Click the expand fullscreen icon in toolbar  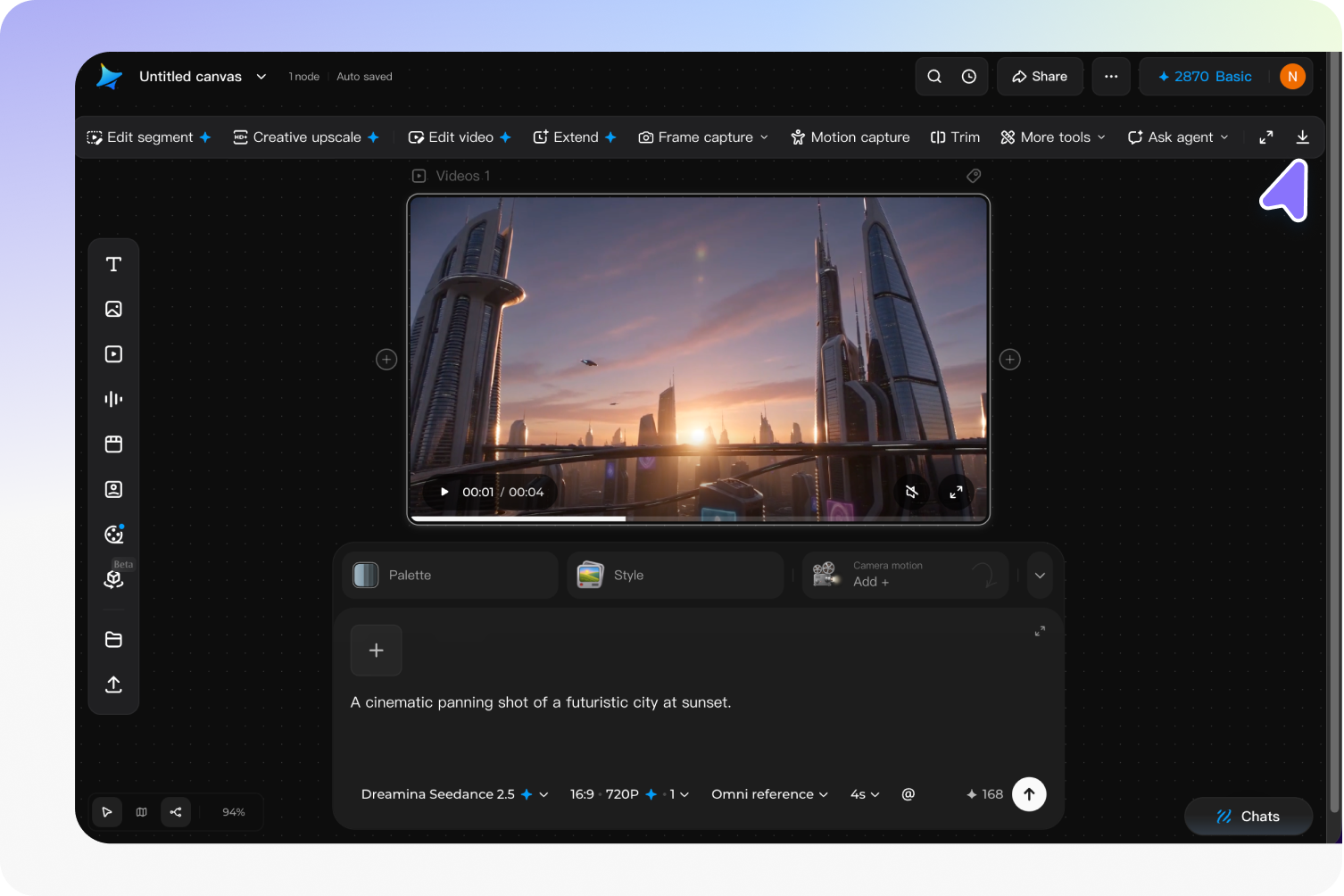click(x=1266, y=137)
